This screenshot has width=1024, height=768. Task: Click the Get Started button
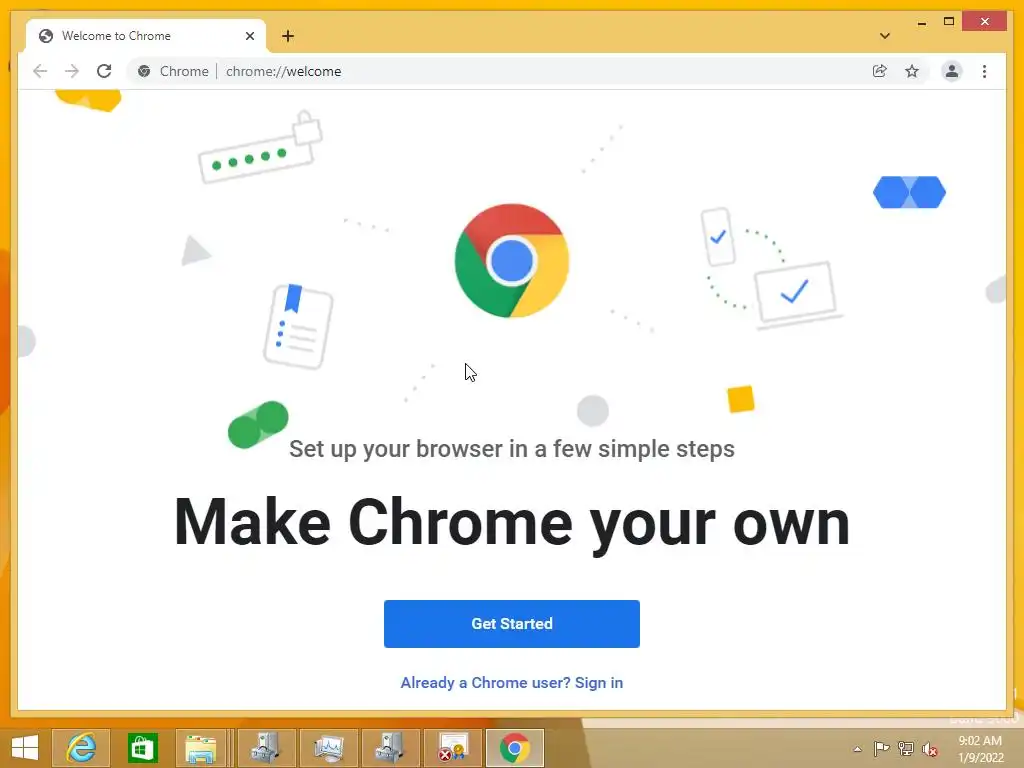[512, 624]
